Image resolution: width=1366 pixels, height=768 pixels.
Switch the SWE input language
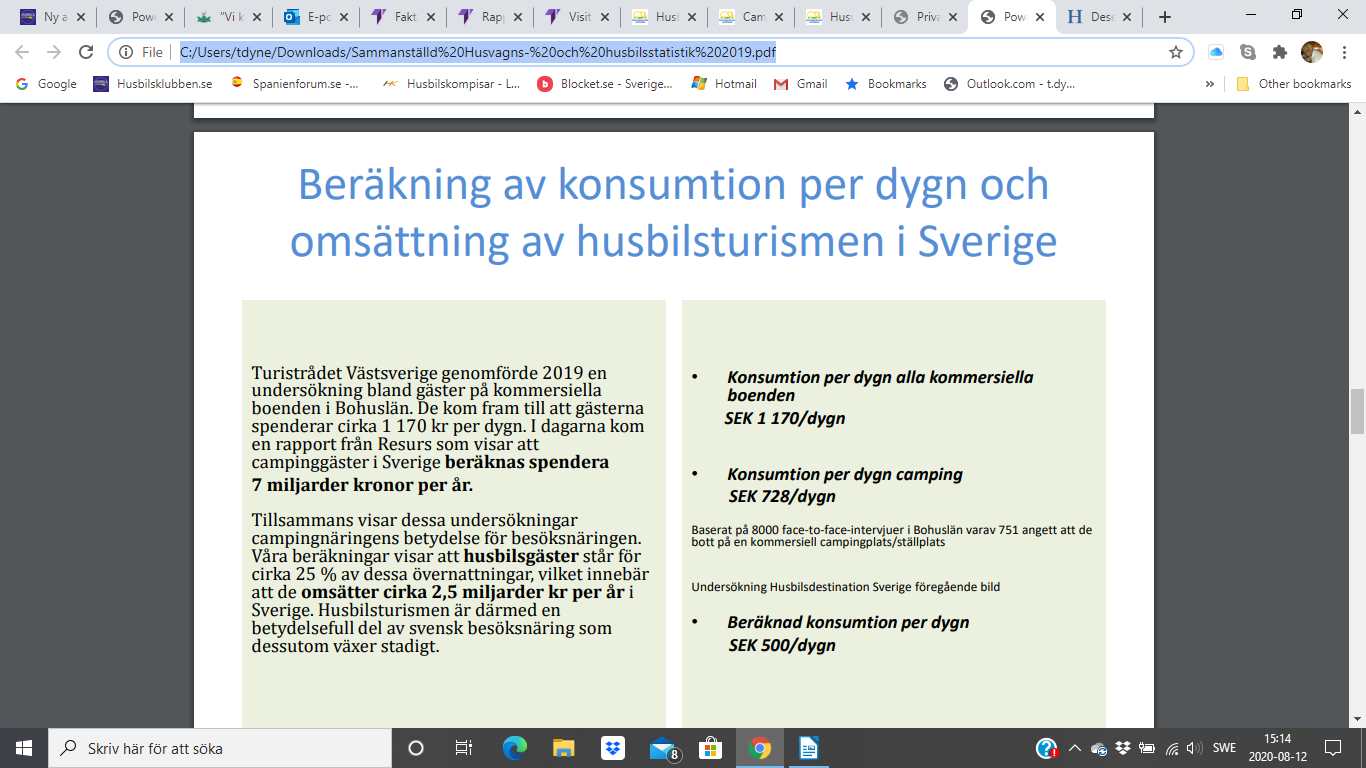[x=1225, y=747]
